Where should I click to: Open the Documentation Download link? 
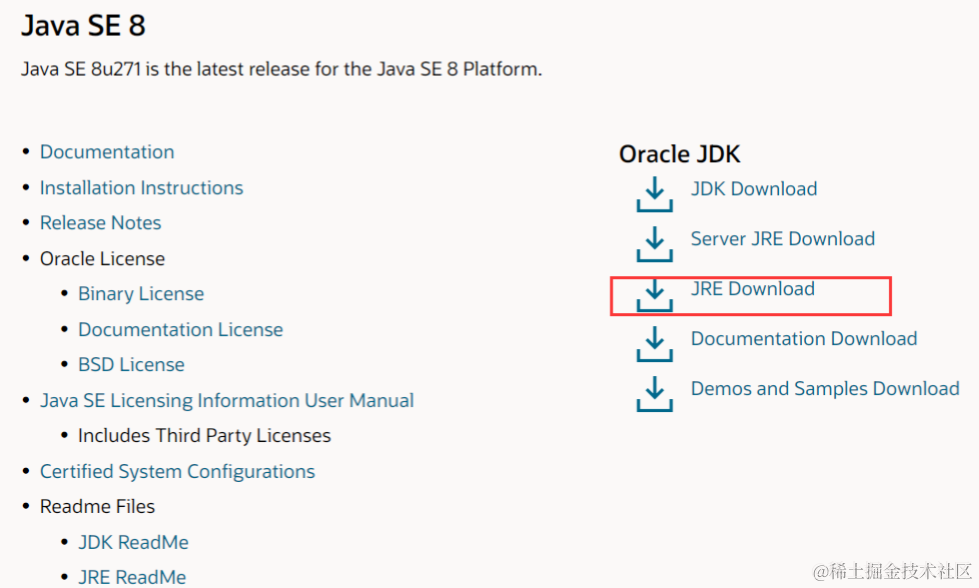click(804, 338)
